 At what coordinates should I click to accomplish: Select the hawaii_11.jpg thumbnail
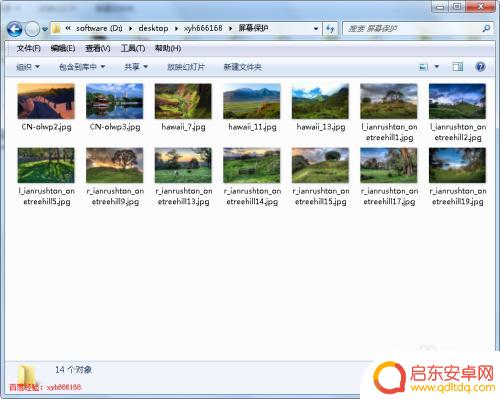[x=252, y=101]
